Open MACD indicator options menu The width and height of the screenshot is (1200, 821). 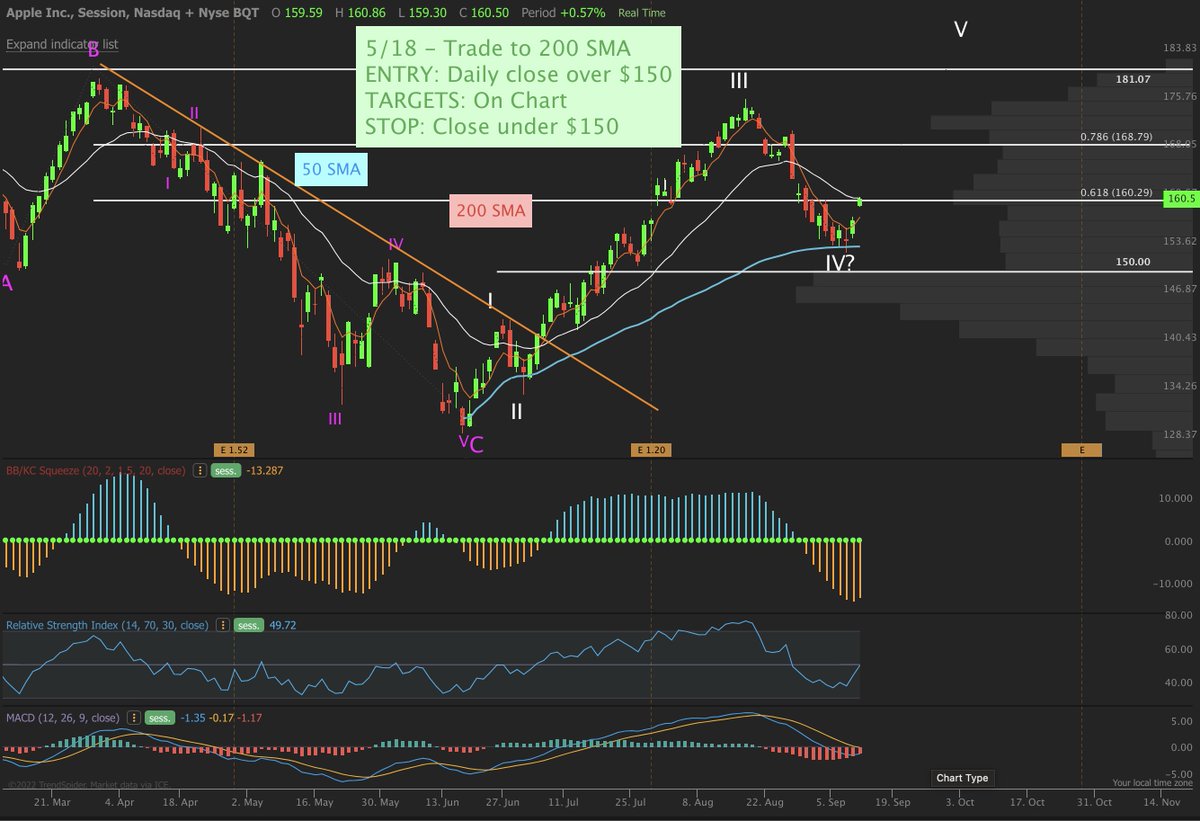coord(134,717)
